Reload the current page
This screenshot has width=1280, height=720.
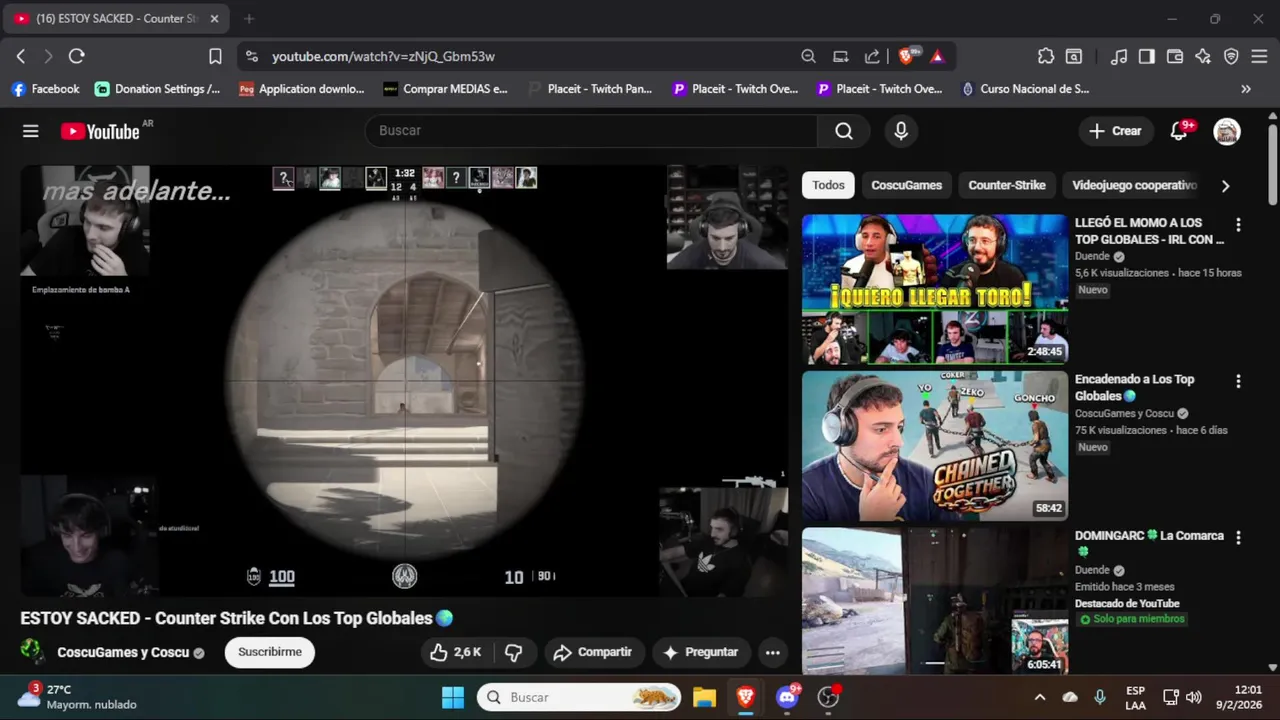(x=76, y=56)
